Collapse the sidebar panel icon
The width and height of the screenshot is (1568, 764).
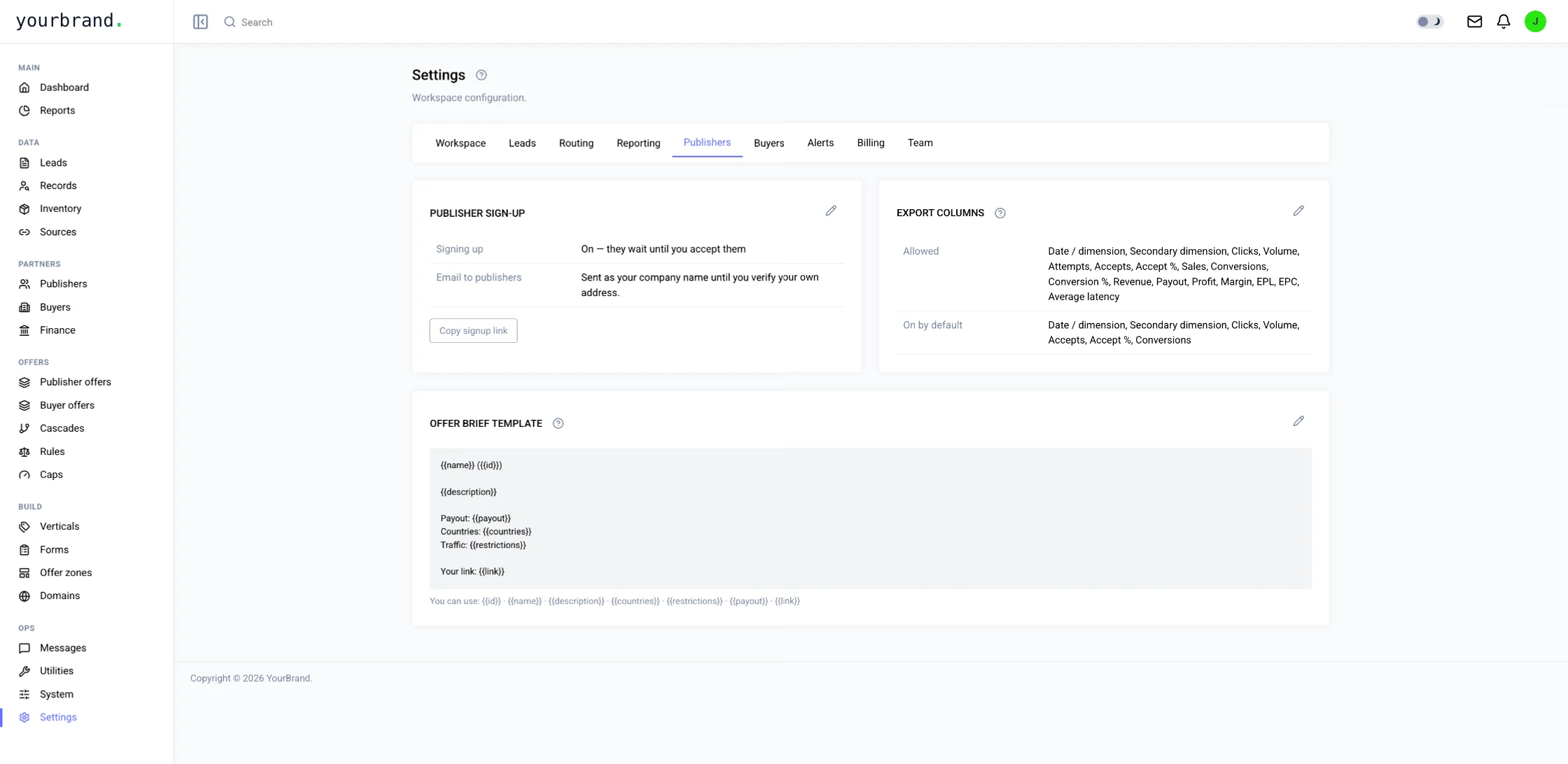(200, 22)
